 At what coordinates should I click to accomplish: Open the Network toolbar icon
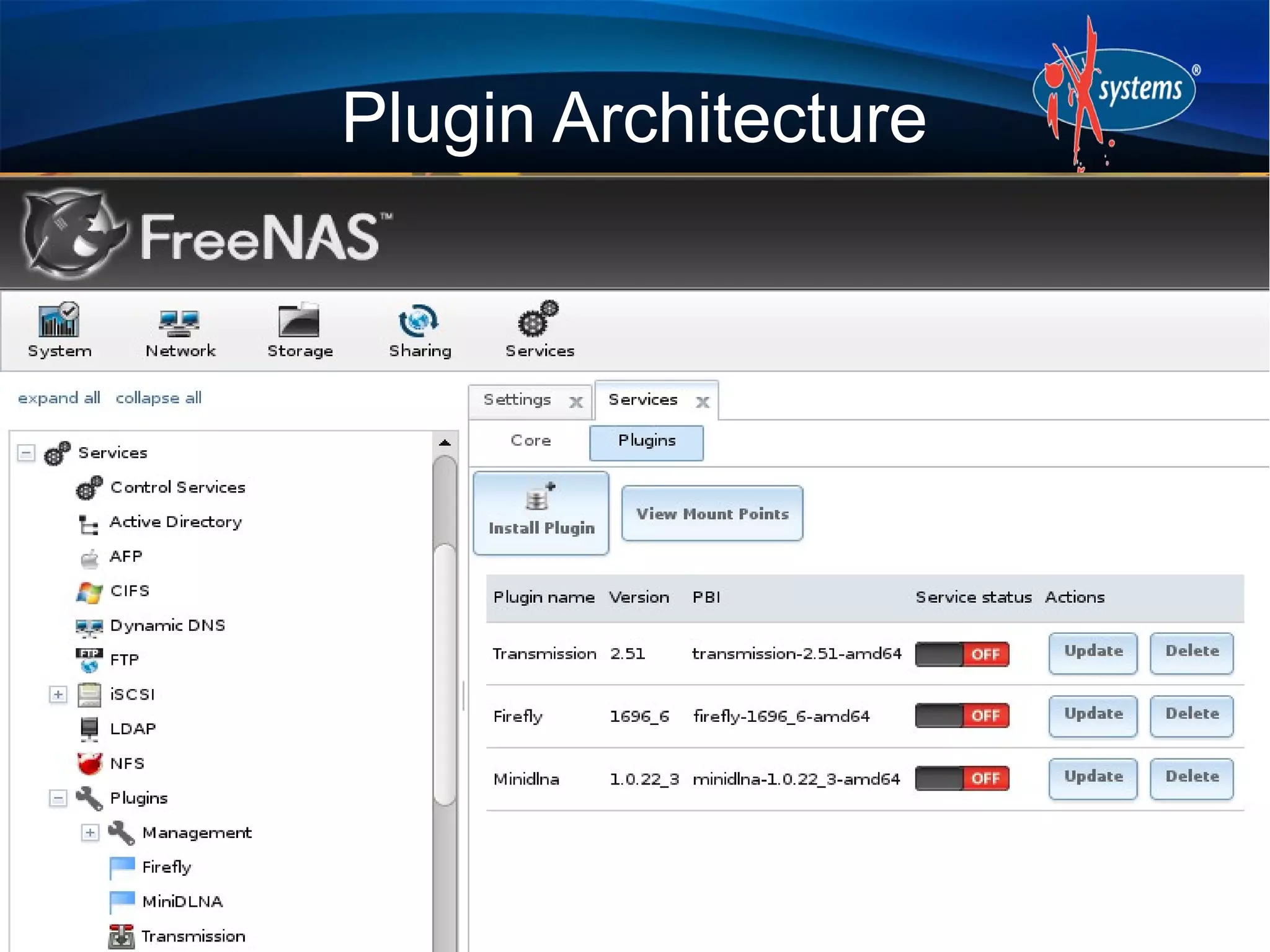pyautogui.click(x=179, y=323)
